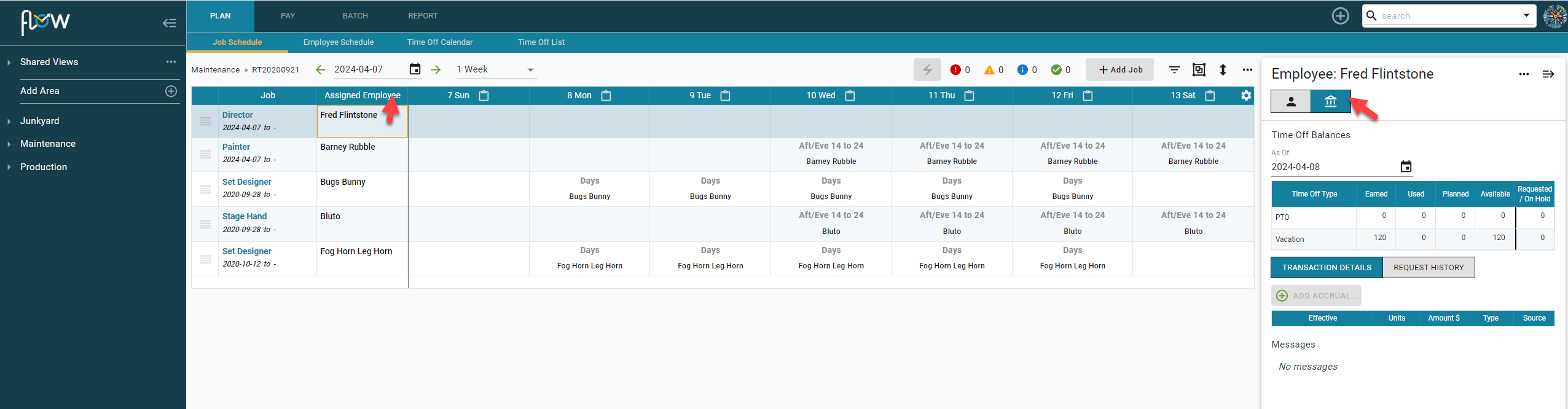Expand the Junkyard area

9,122
